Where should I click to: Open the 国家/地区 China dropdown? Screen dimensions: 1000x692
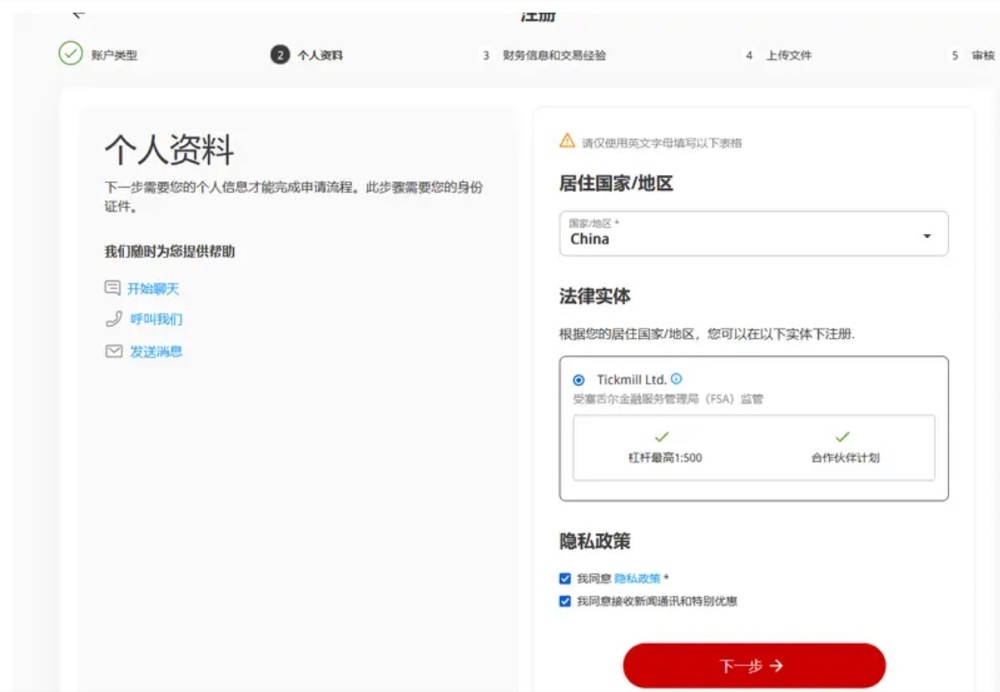tap(753, 233)
